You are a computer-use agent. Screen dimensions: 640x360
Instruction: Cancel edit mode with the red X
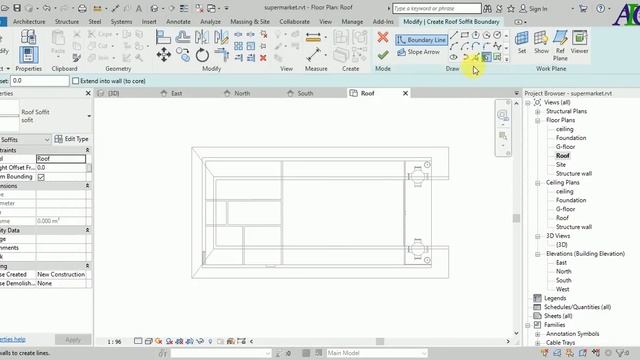pos(382,37)
